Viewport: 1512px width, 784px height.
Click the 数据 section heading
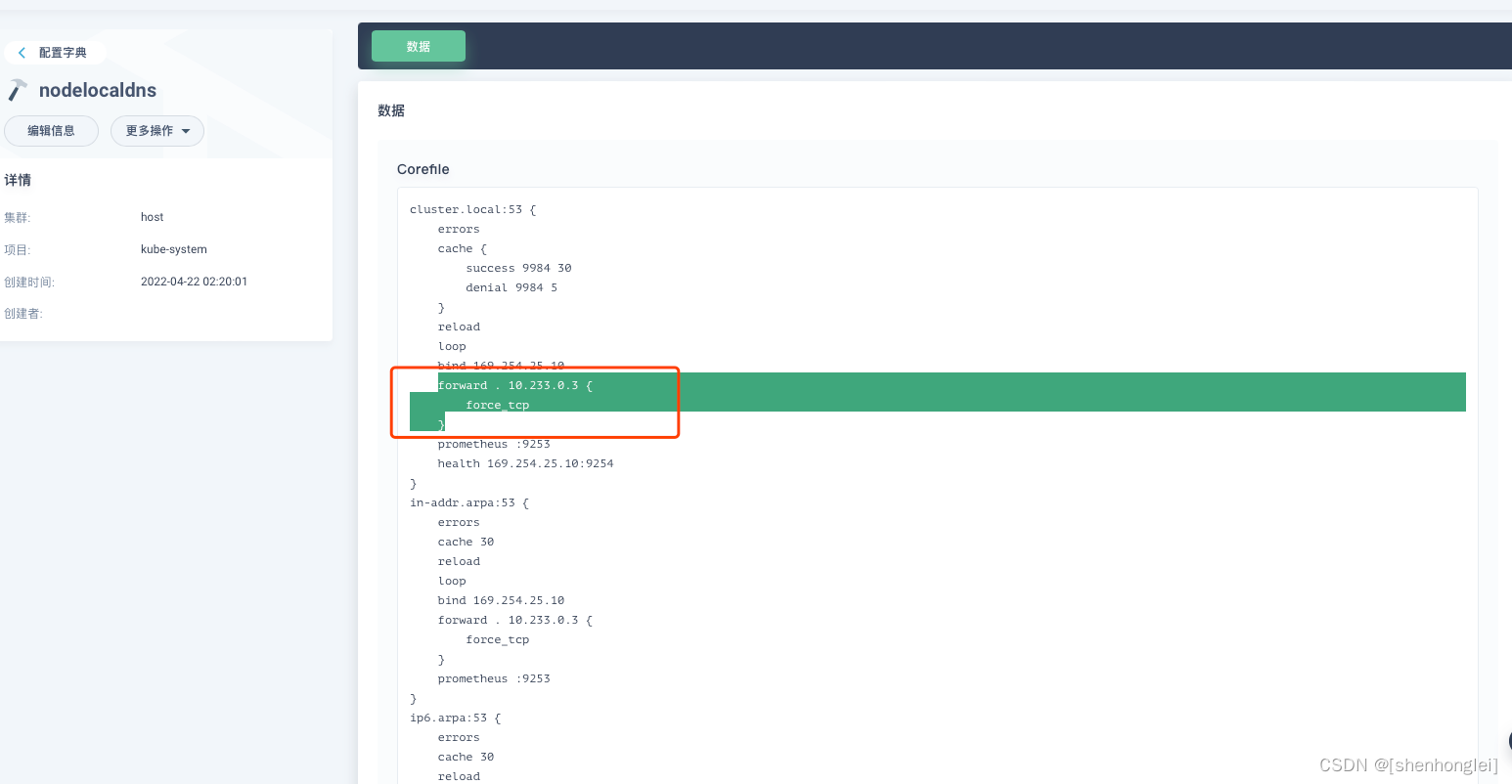click(391, 110)
